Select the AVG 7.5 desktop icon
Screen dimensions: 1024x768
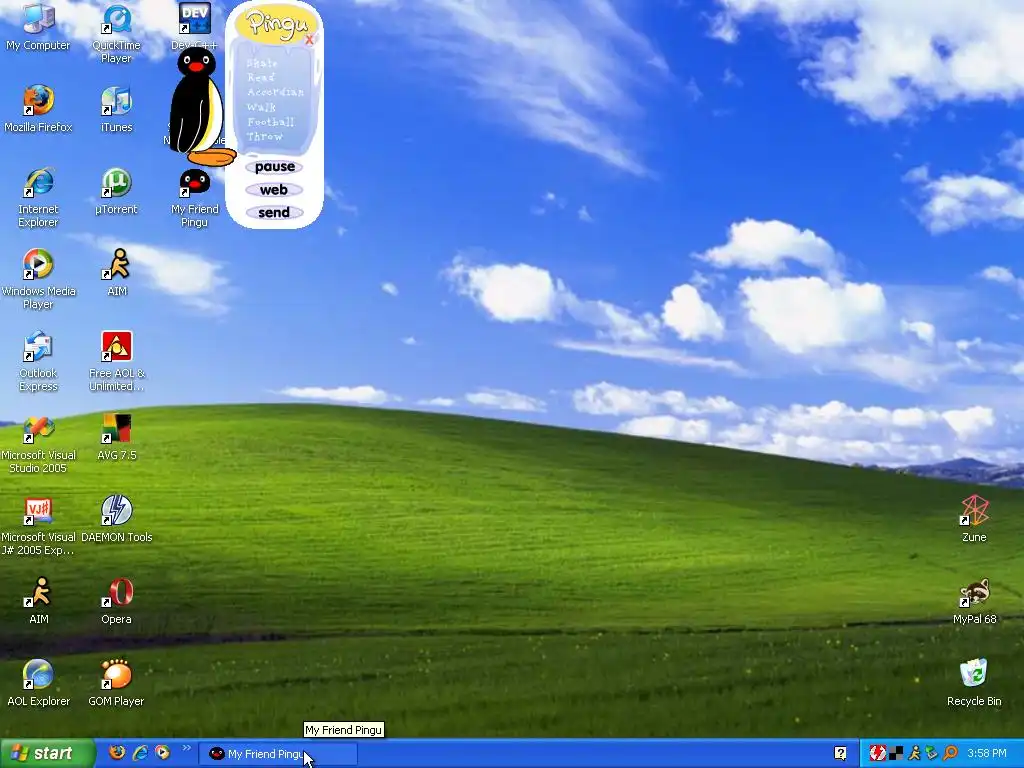[117, 436]
